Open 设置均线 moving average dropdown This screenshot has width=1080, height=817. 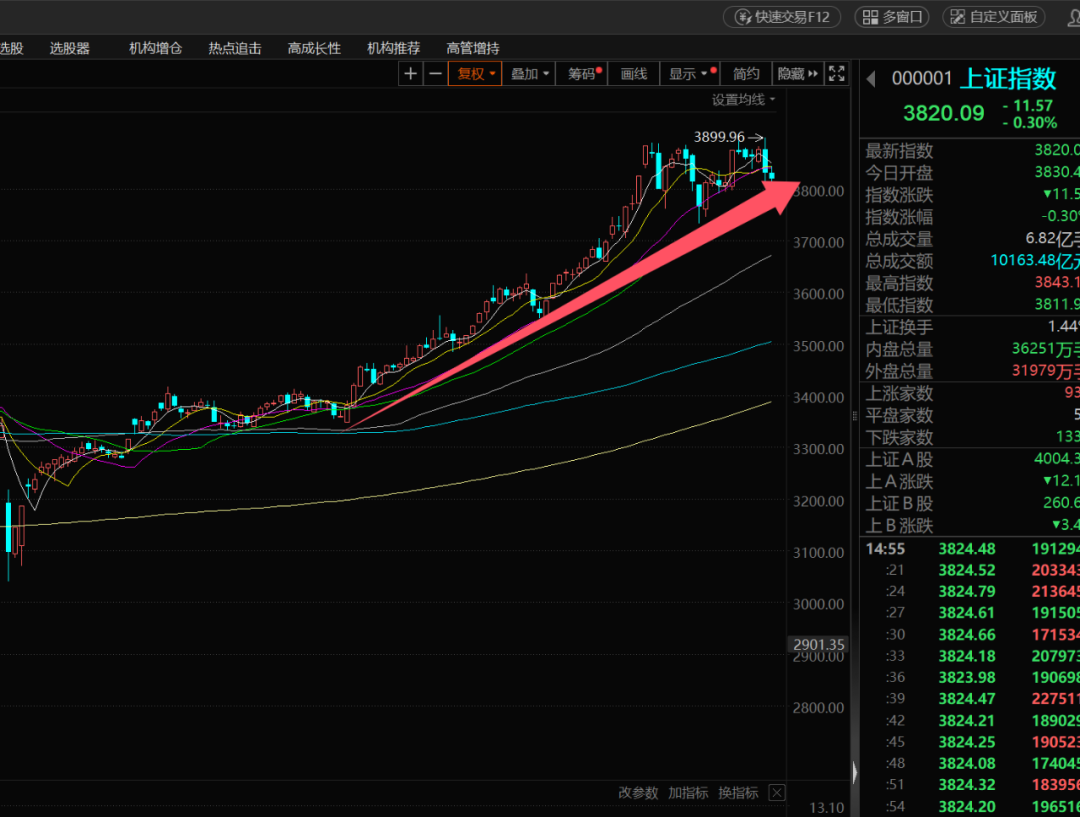pyautogui.click(x=743, y=99)
